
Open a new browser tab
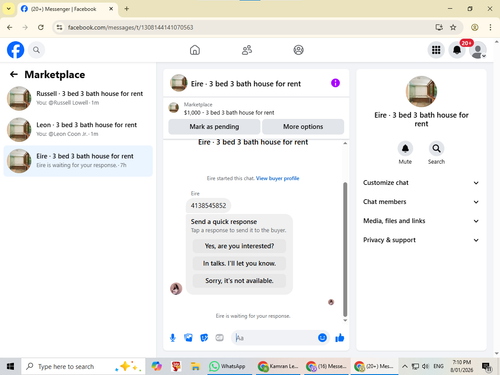127,9
